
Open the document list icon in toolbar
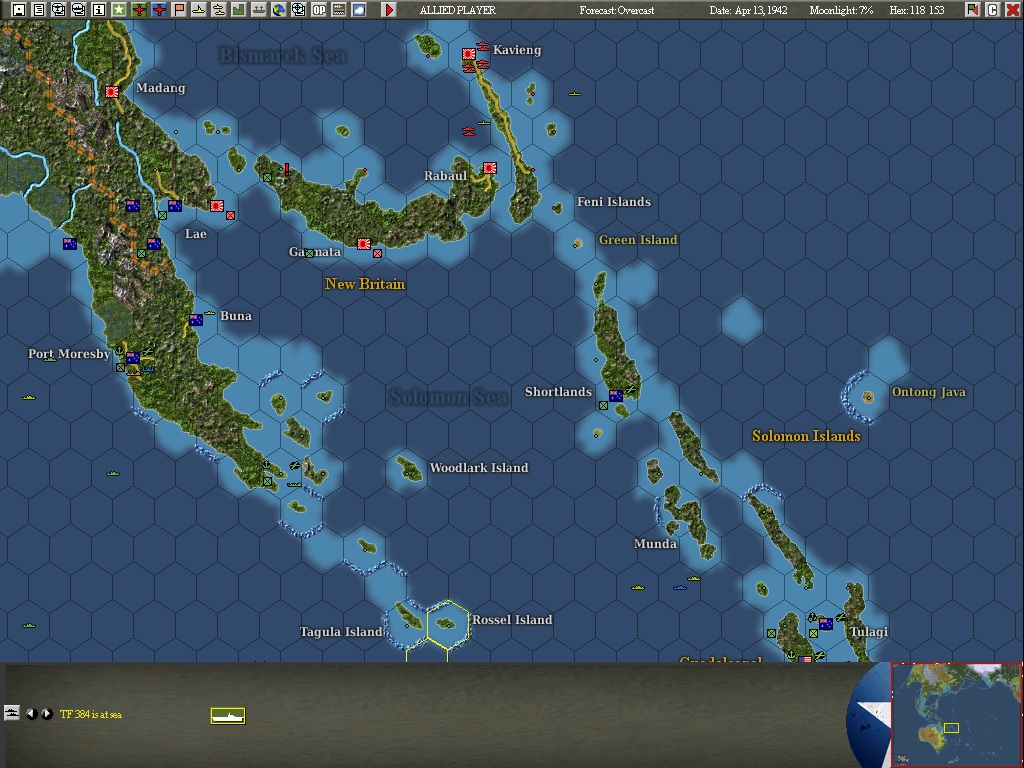pos(39,10)
